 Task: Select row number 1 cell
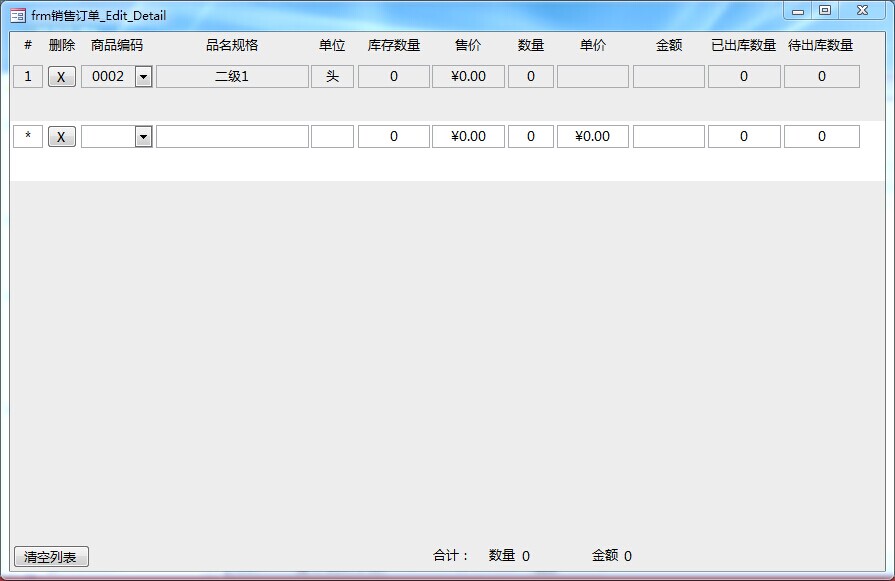[28, 76]
